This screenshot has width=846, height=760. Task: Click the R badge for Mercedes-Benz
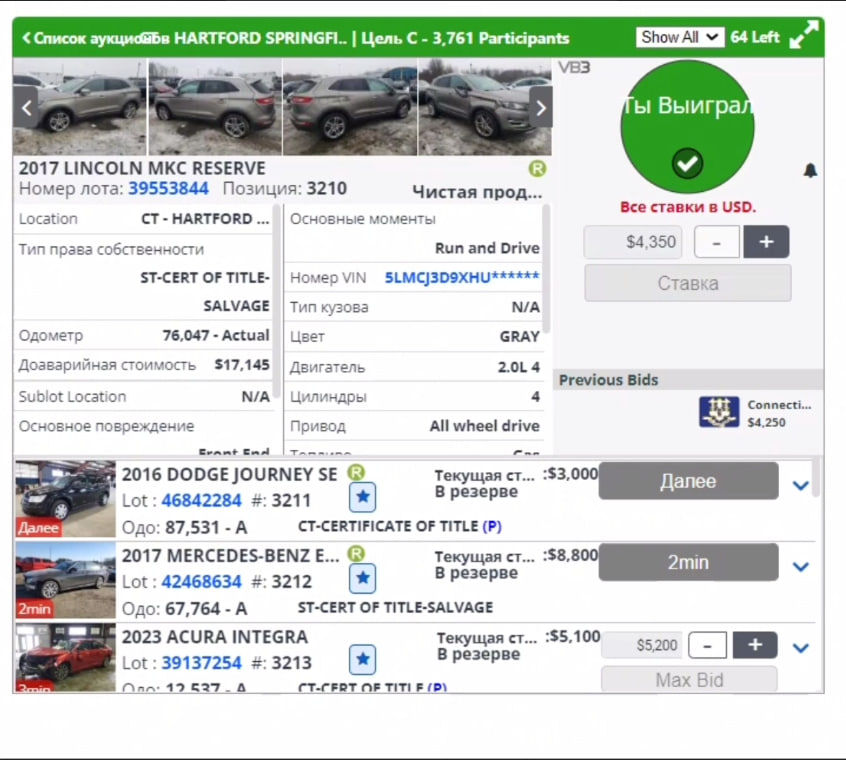(x=356, y=554)
